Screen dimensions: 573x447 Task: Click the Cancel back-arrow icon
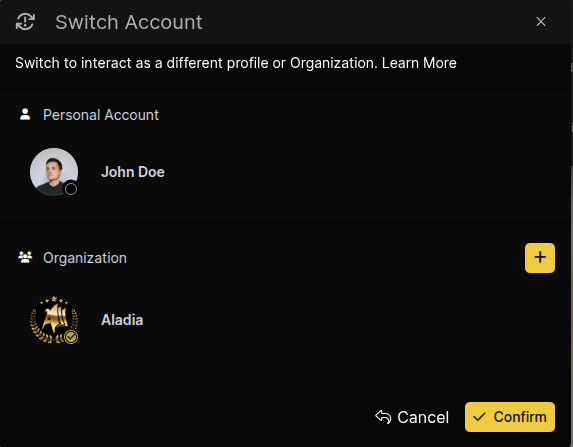pyautogui.click(x=383, y=417)
